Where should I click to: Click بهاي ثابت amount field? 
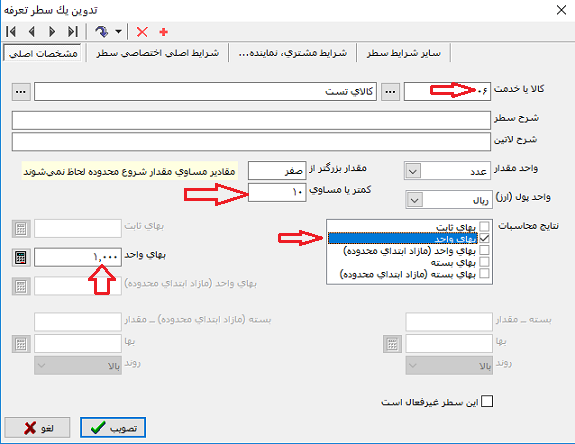tap(78, 228)
